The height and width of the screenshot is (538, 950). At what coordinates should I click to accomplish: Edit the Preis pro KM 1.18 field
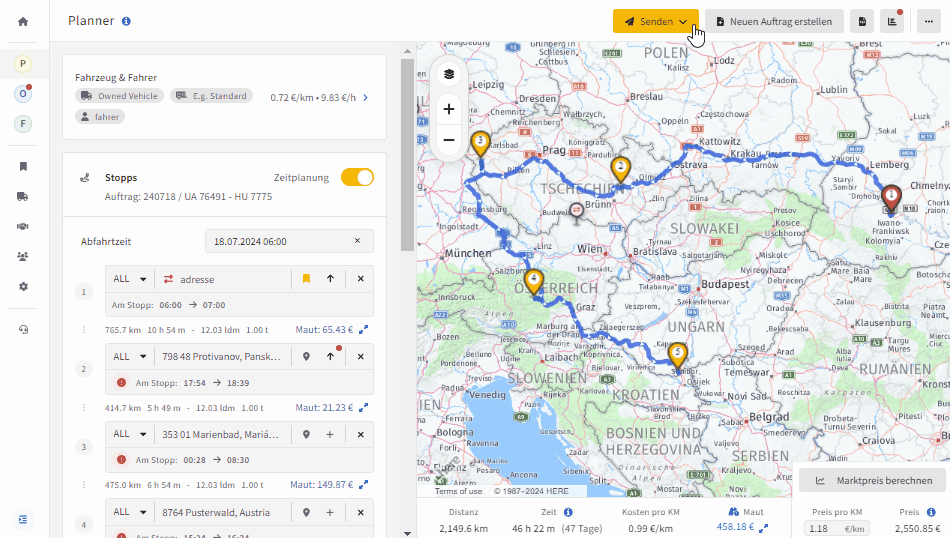tap(837, 528)
